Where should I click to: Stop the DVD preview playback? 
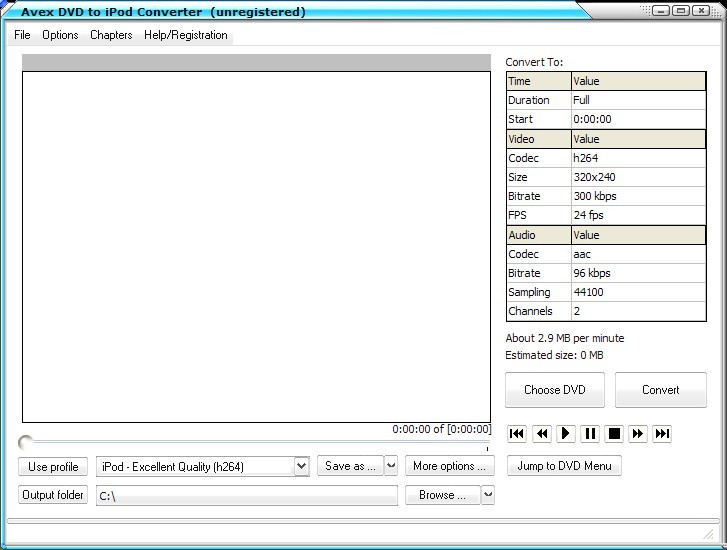pyautogui.click(x=614, y=434)
